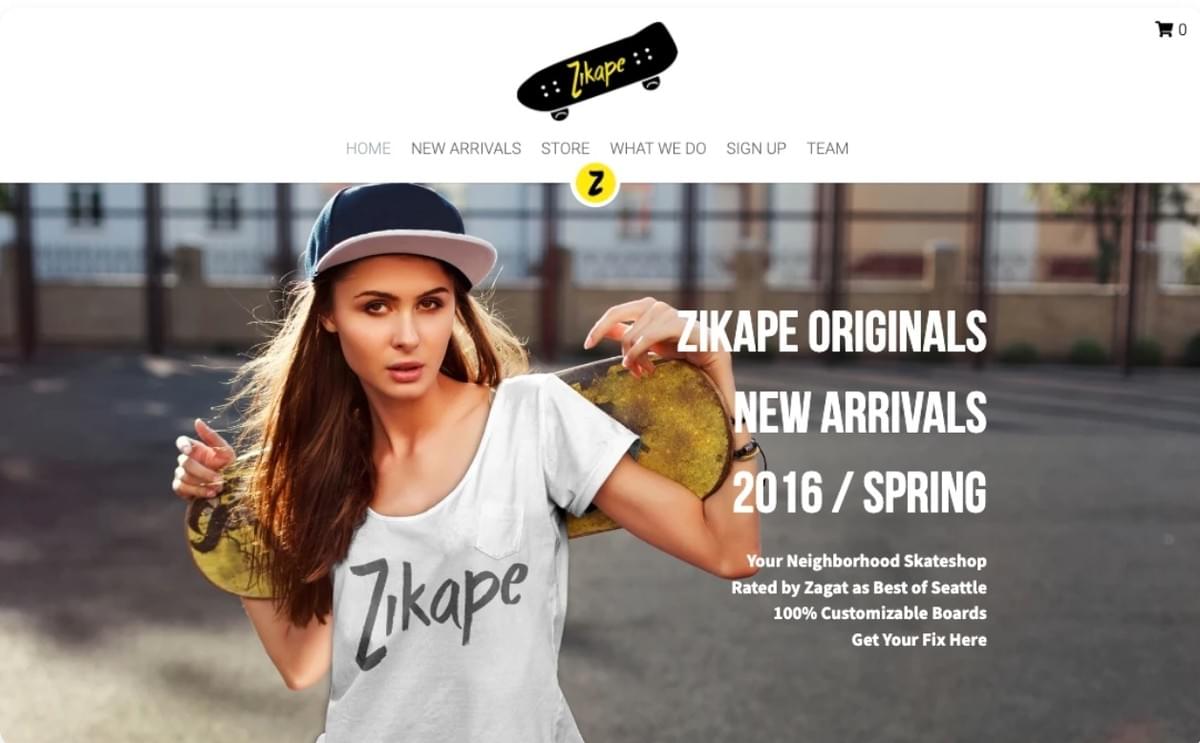Click the Zikape Originals headline
Viewport: 1200px width, 743px height.
coord(832,332)
